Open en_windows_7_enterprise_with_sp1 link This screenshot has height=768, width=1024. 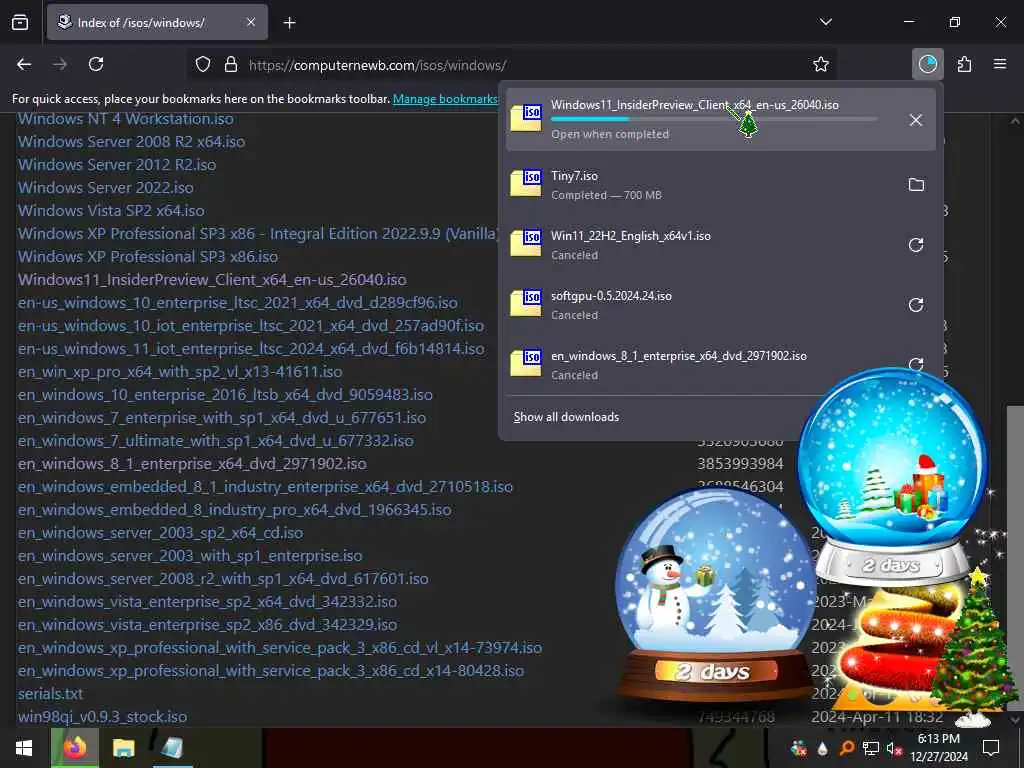(x=222, y=417)
